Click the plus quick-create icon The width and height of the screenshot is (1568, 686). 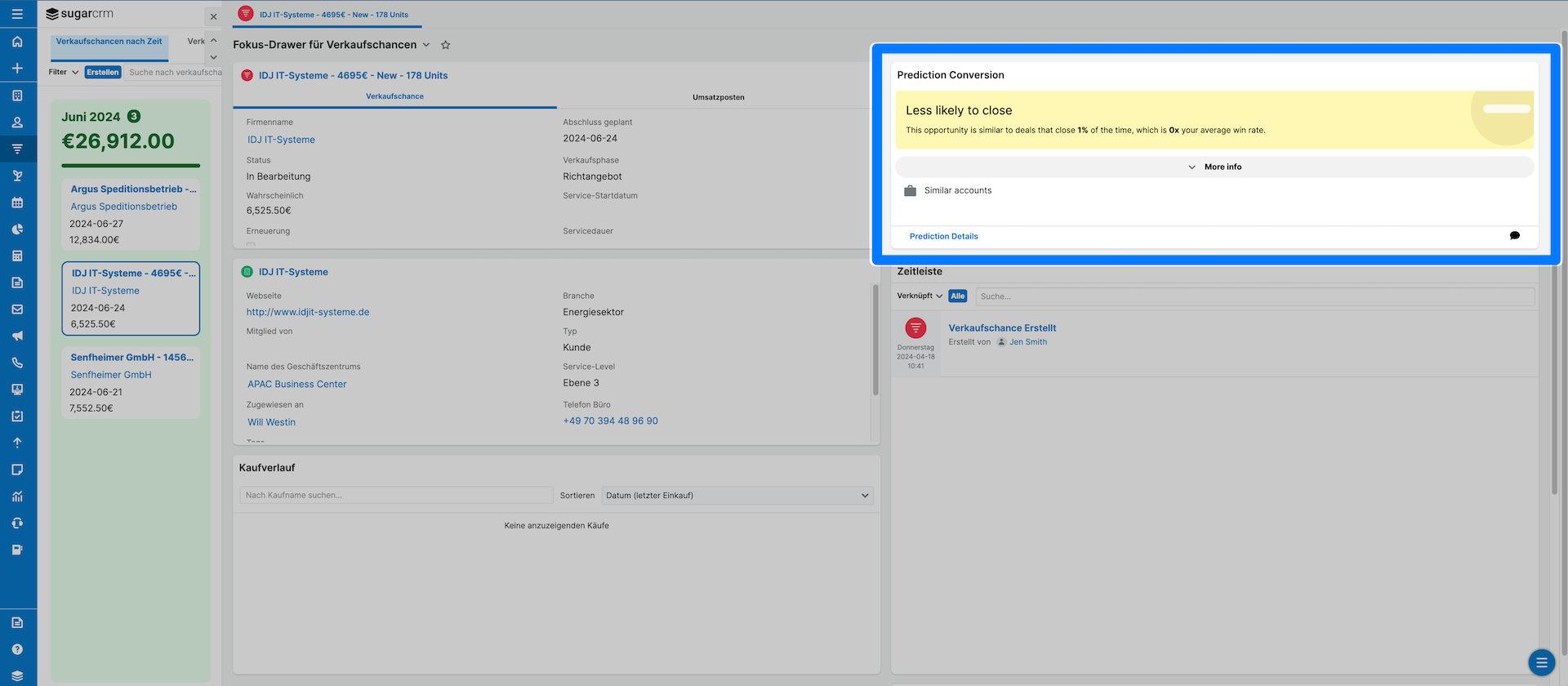pos(17,69)
